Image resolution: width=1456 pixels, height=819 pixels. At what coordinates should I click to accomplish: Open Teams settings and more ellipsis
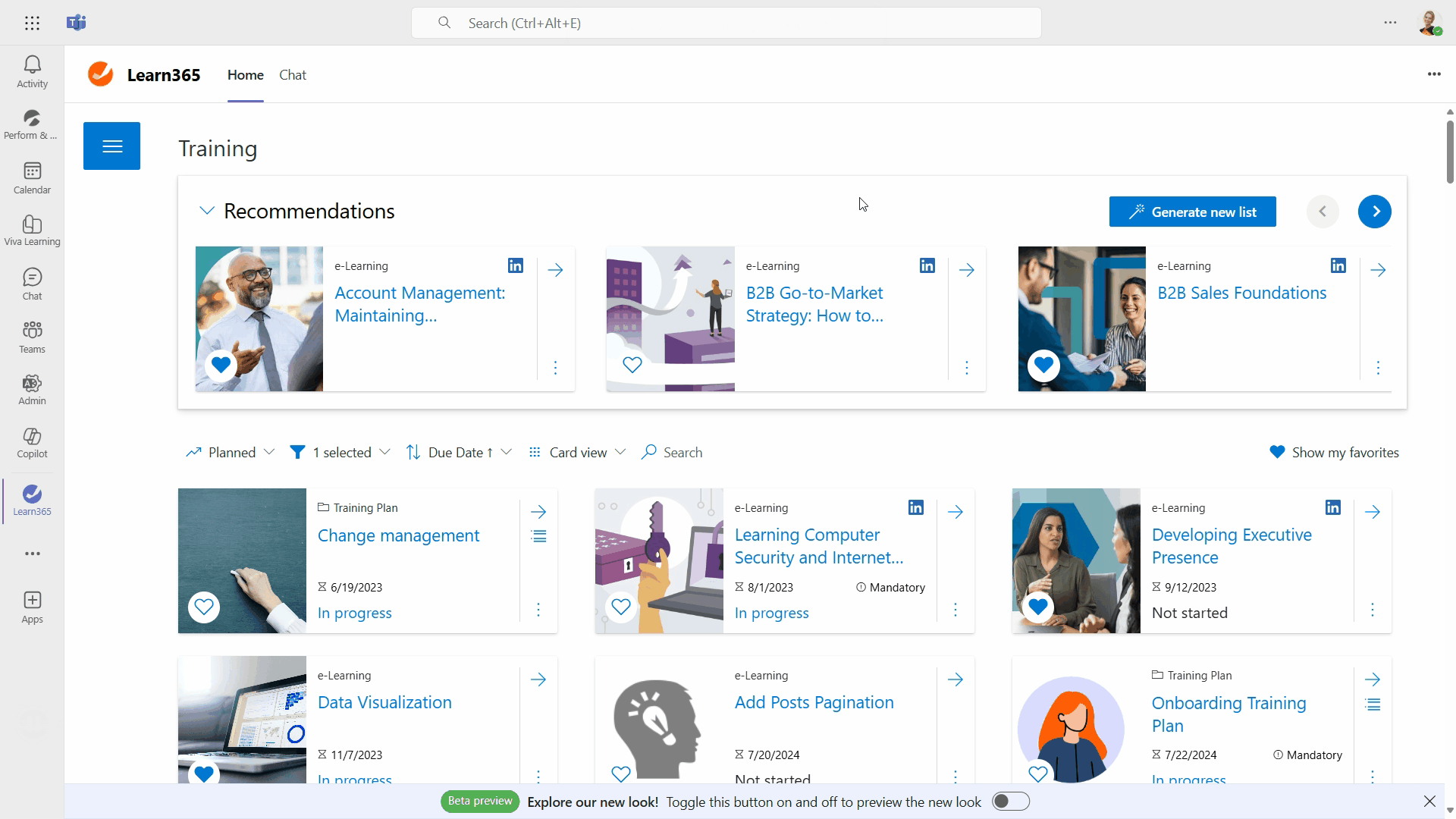[x=1390, y=23]
